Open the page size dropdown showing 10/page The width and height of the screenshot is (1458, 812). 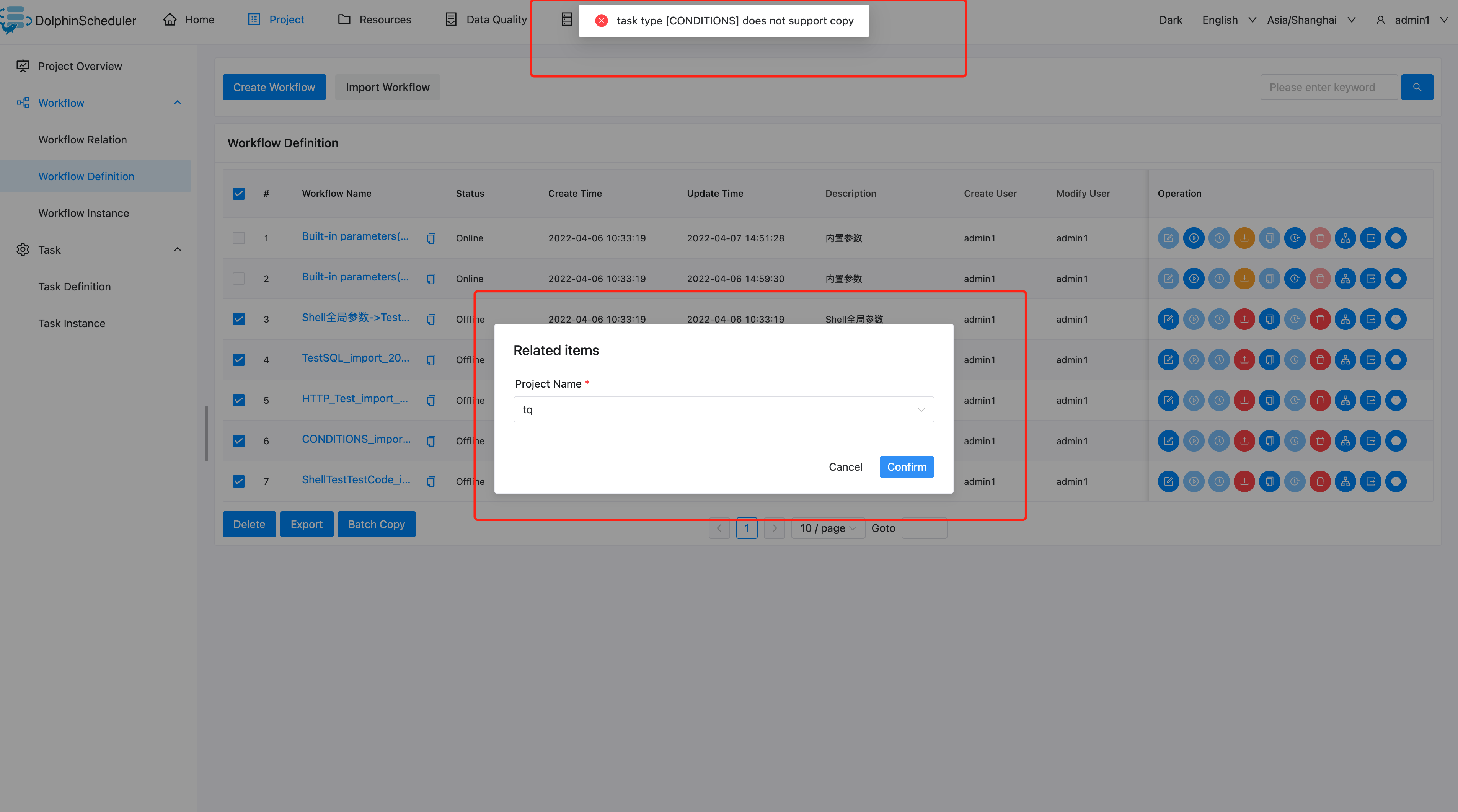[x=827, y=528]
